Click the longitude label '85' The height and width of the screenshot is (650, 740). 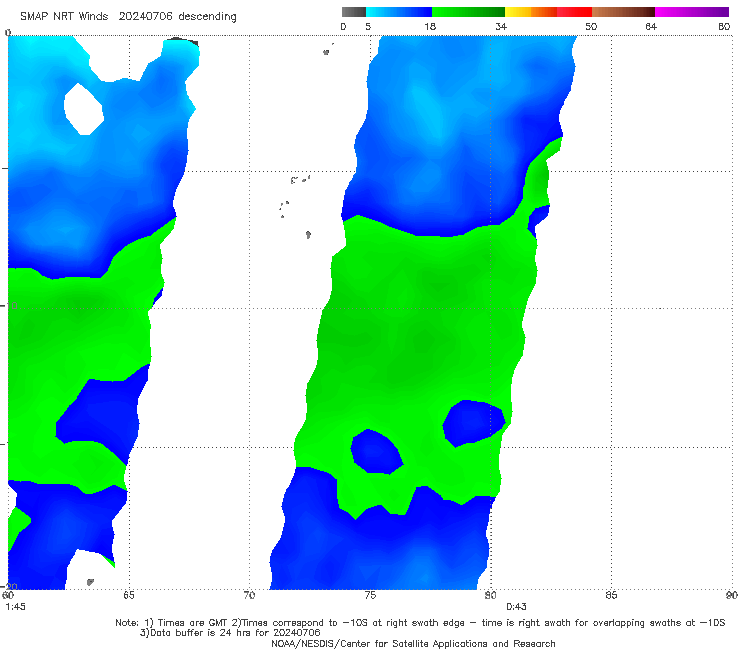click(611, 595)
